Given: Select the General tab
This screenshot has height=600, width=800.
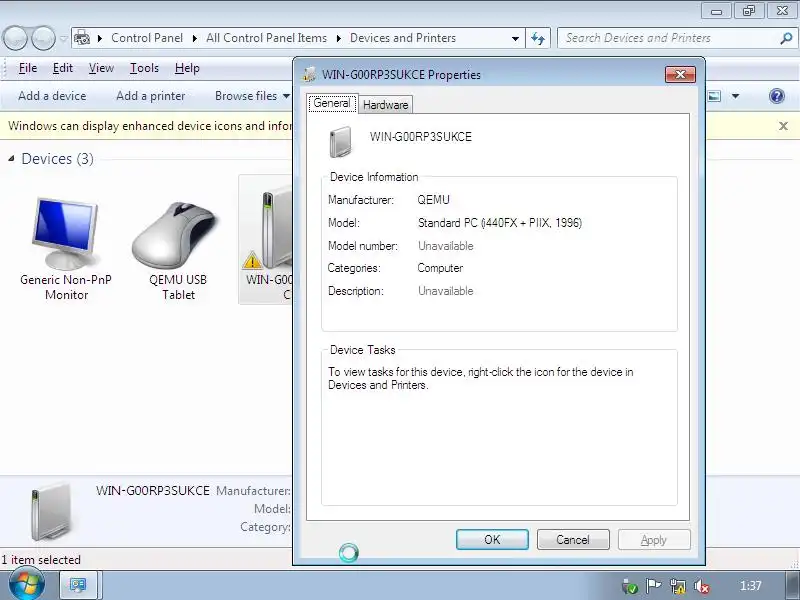Looking at the screenshot, I should tap(332, 103).
